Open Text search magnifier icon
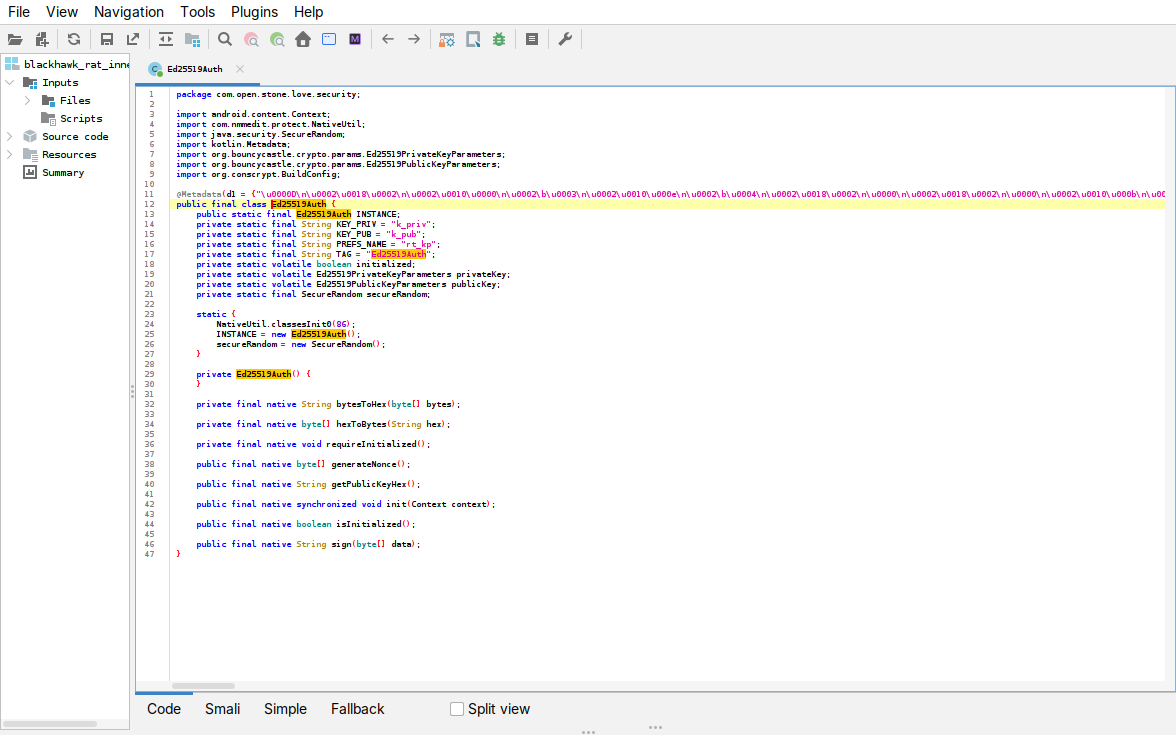The width and height of the screenshot is (1176, 735). [225, 40]
